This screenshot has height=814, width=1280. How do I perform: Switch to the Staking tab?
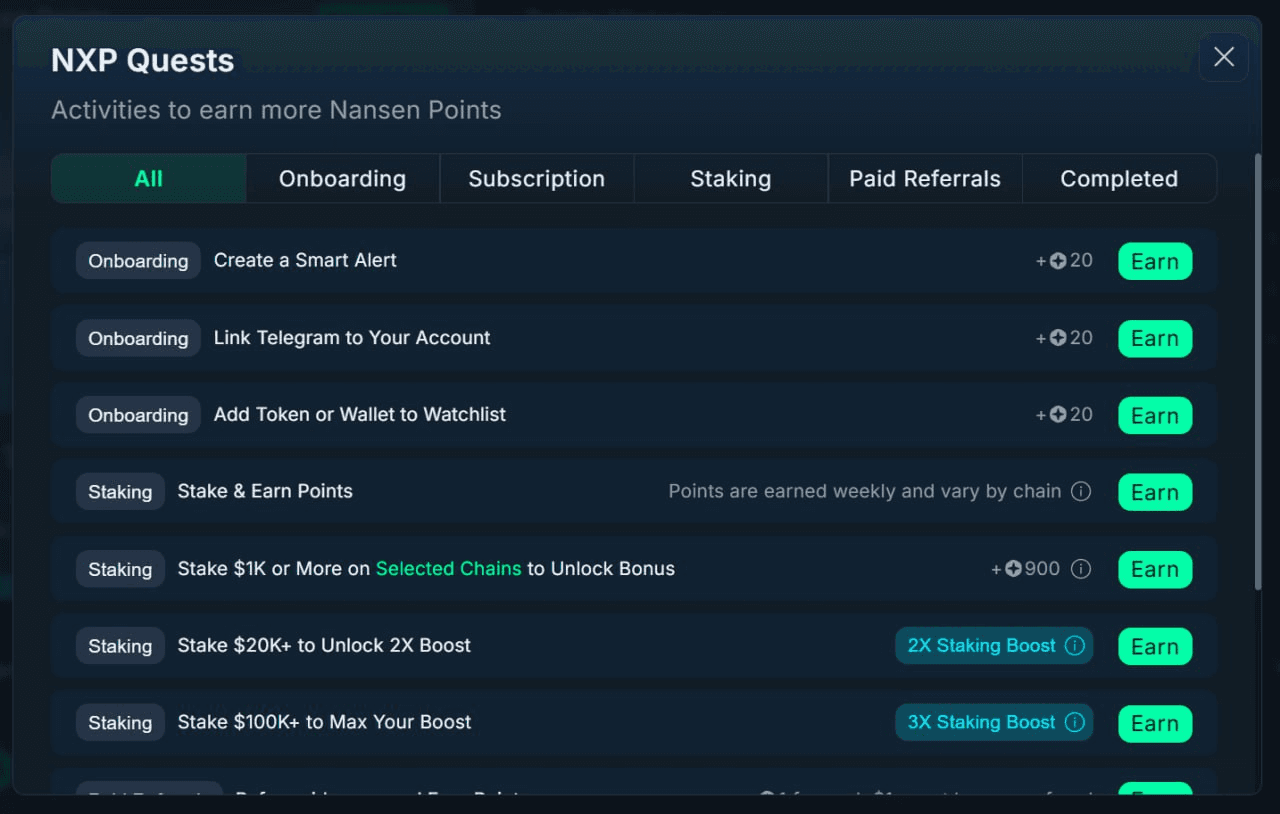(x=731, y=179)
